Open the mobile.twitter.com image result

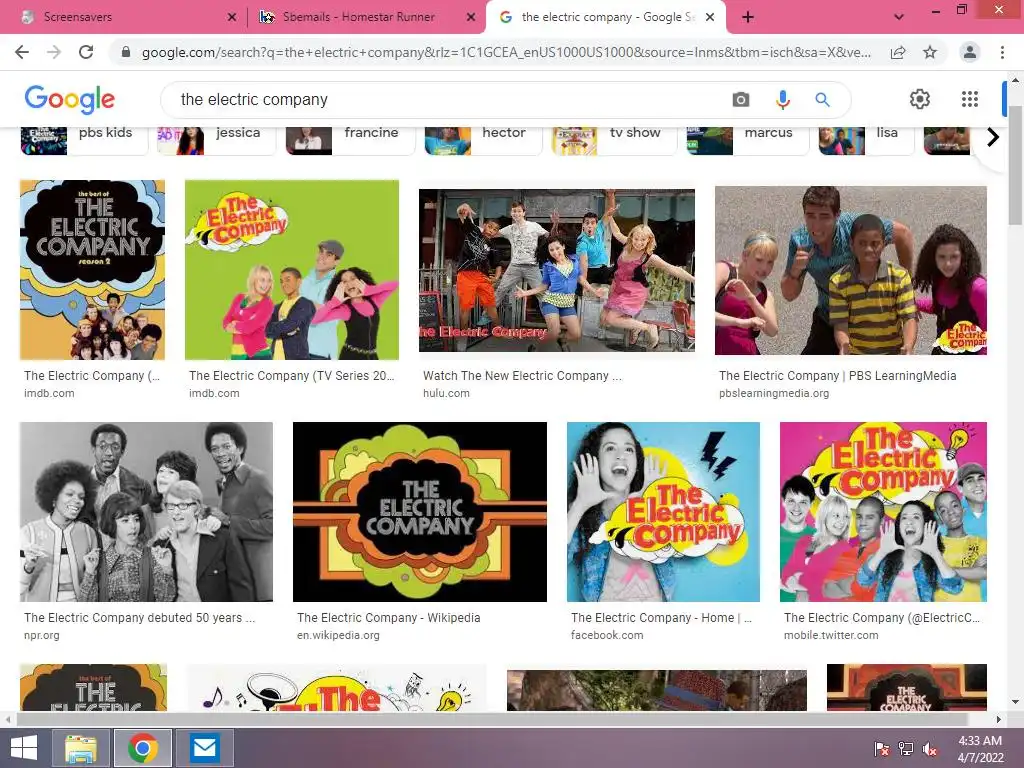click(x=883, y=511)
